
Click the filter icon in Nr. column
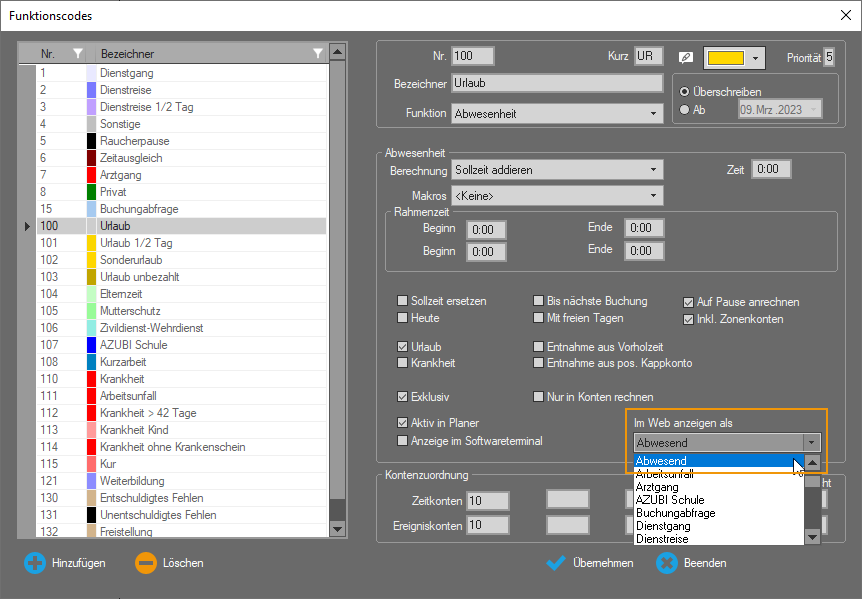pos(78,53)
